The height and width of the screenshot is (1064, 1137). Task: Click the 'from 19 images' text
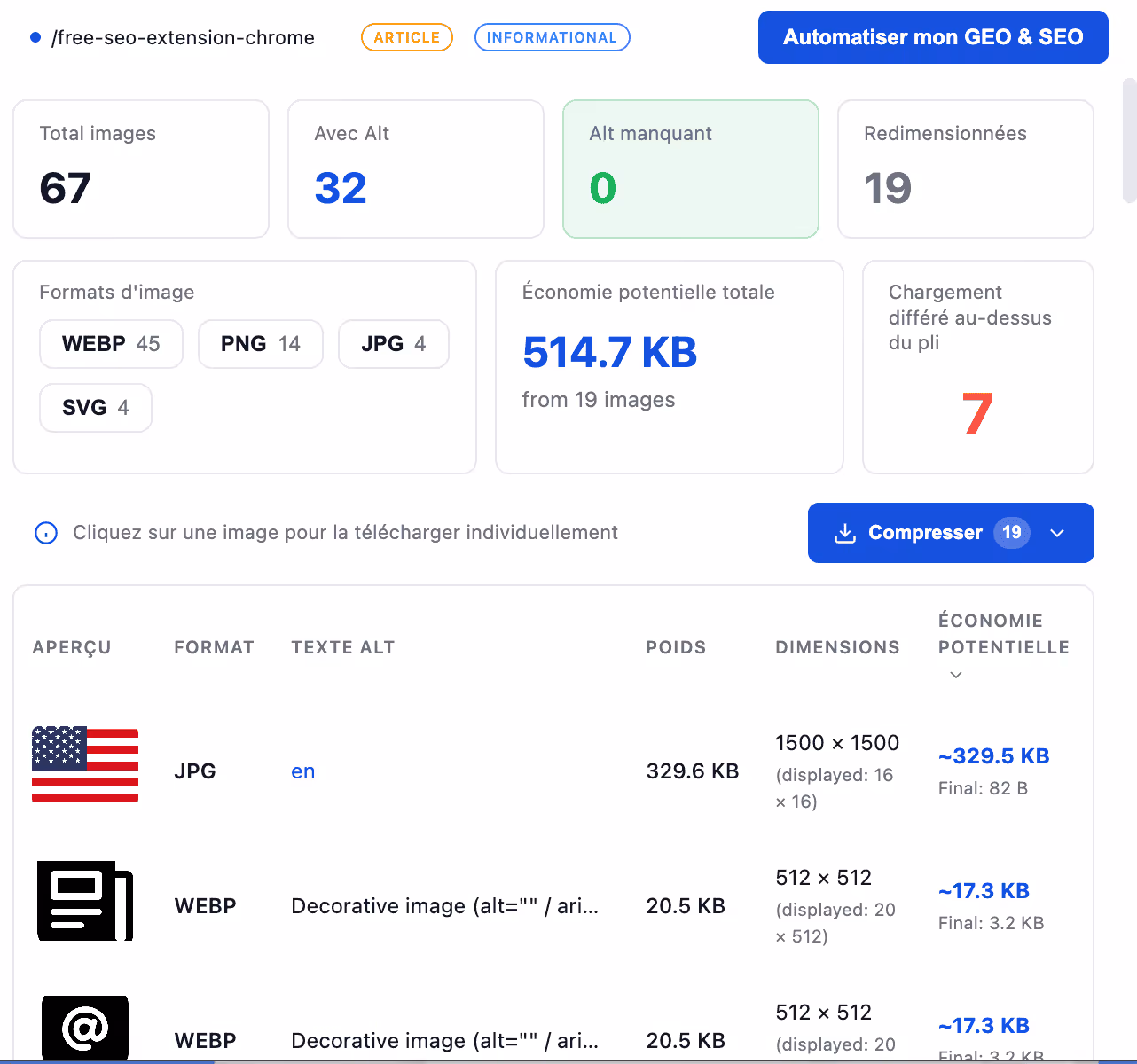point(599,400)
